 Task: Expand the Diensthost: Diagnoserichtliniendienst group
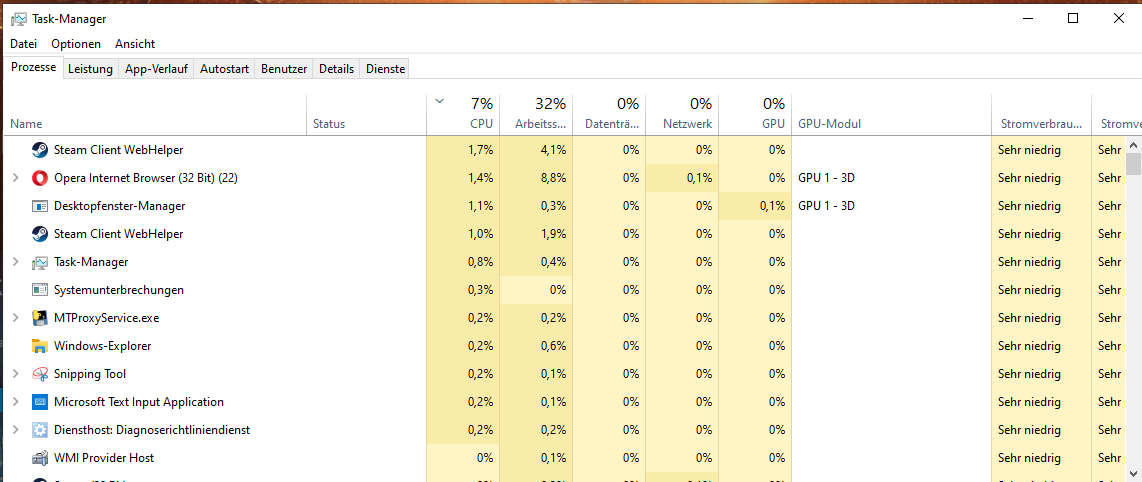click(x=16, y=430)
